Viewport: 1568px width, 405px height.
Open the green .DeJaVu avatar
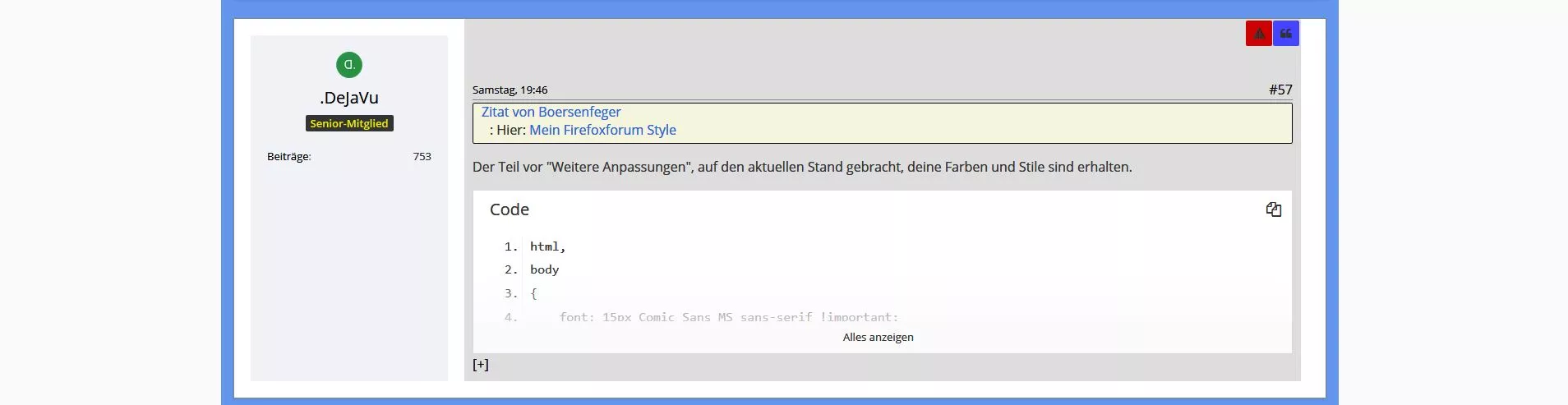[349, 65]
